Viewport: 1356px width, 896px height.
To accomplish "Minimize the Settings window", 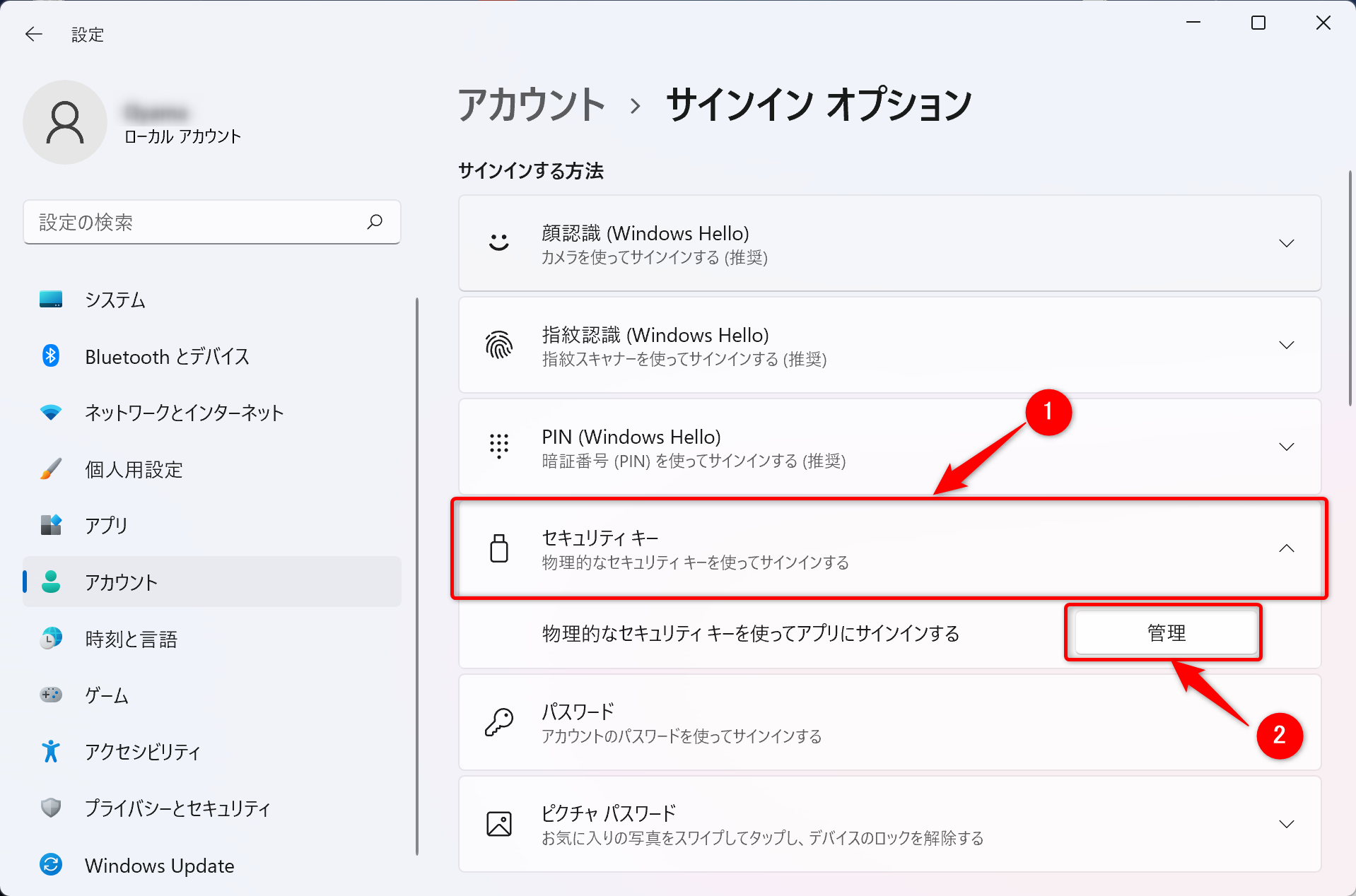I will pos(1193,23).
